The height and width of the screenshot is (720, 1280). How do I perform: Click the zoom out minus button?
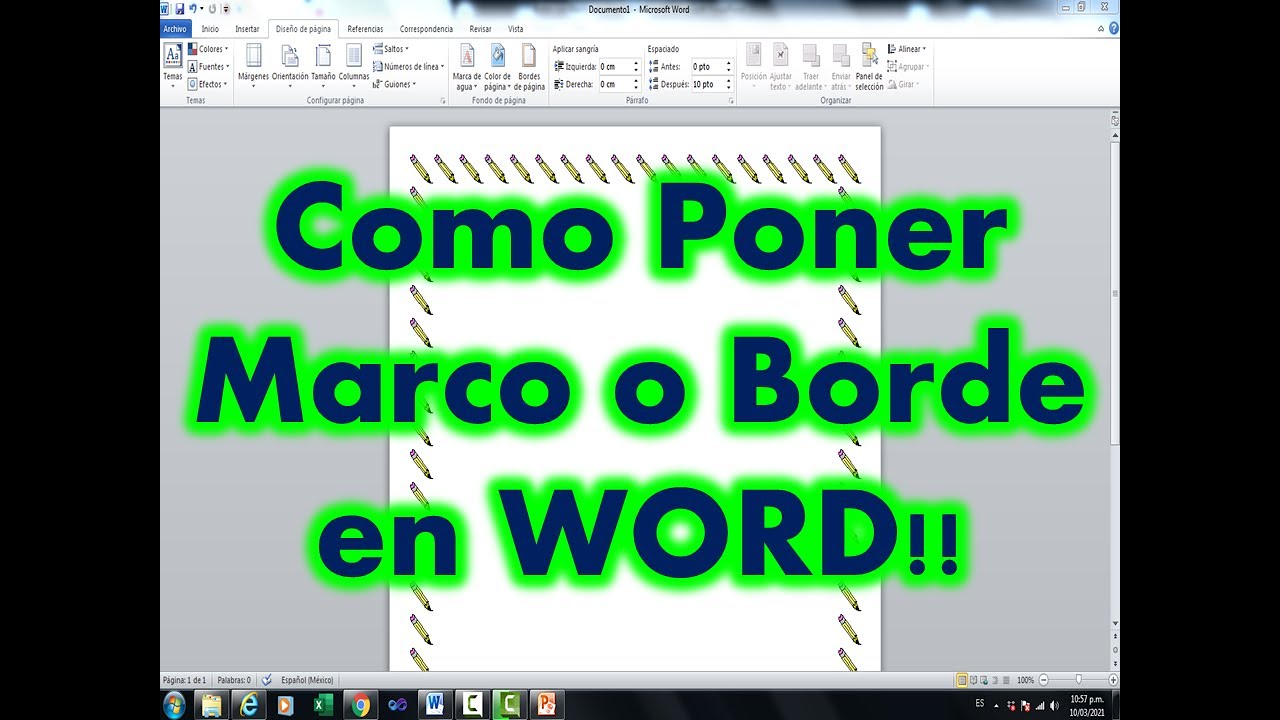click(x=1044, y=680)
